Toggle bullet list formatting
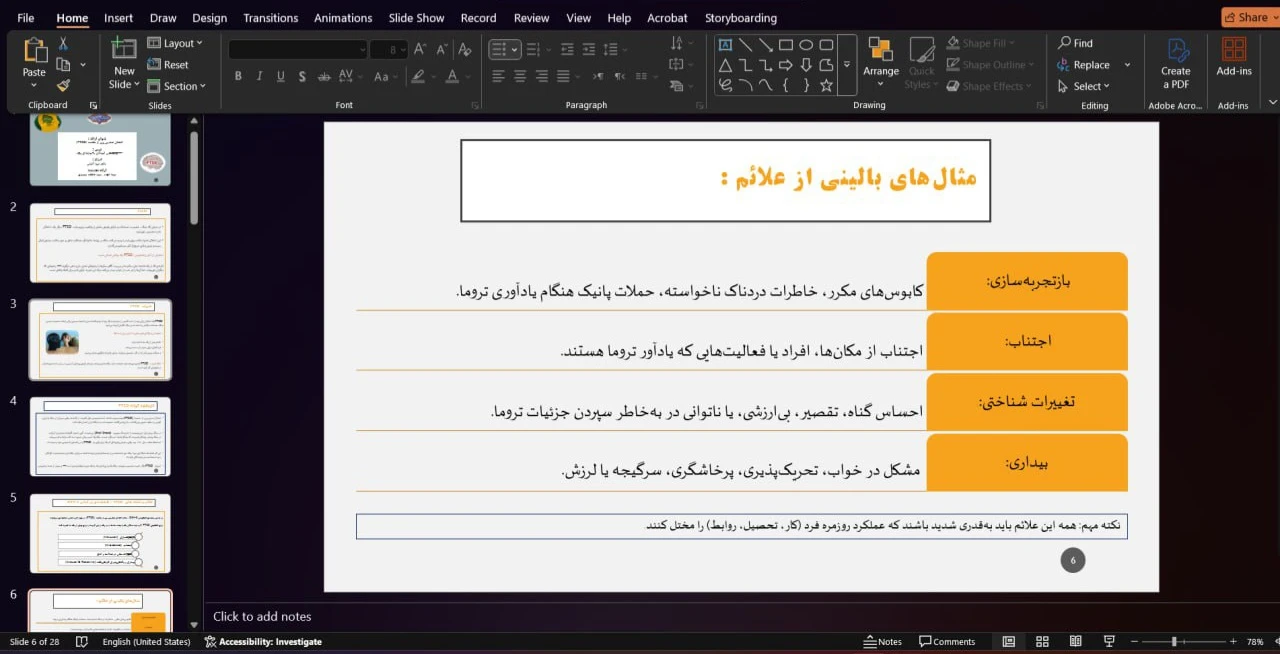The image size is (1280, 654). click(498, 49)
